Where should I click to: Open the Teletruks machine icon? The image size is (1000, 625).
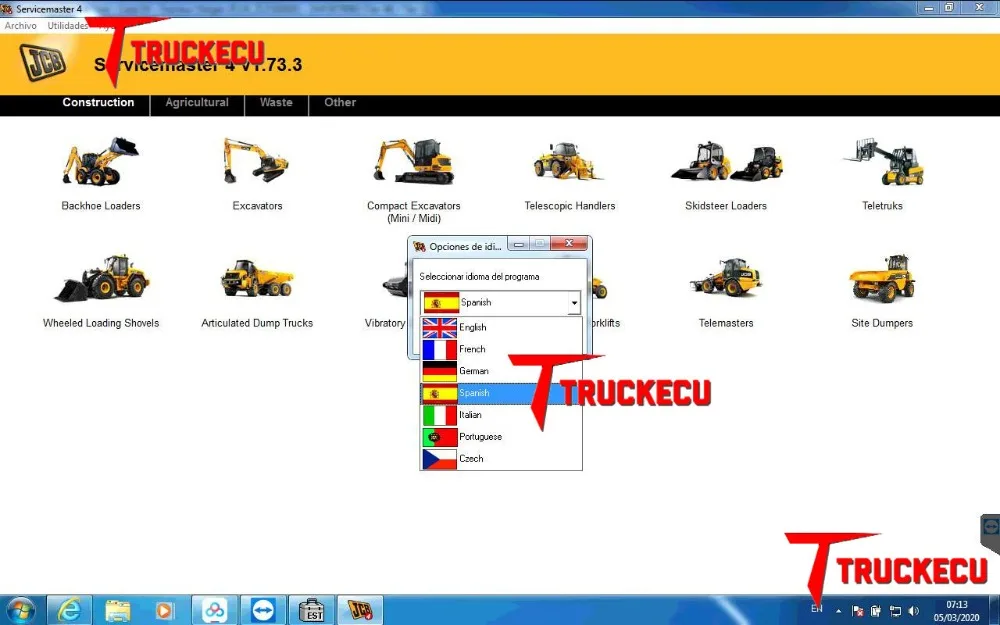point(883,161)
